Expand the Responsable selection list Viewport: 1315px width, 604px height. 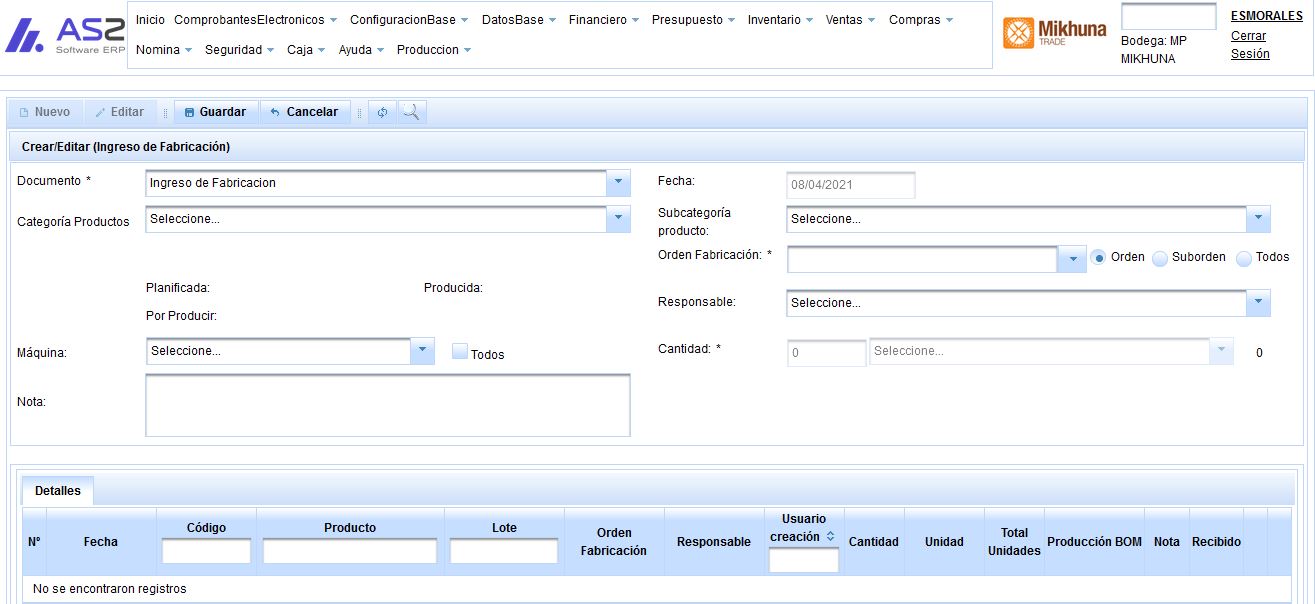[1257, 302]
